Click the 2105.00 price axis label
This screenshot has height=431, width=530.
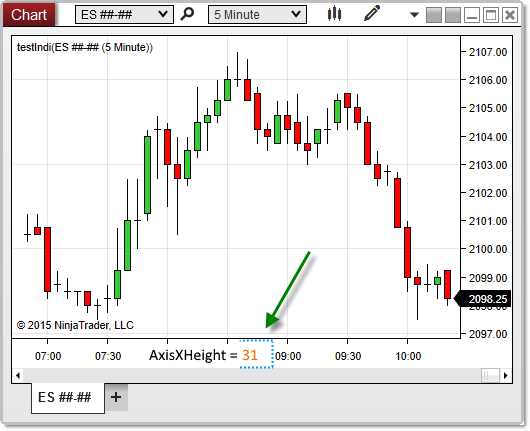coord(488,108)
